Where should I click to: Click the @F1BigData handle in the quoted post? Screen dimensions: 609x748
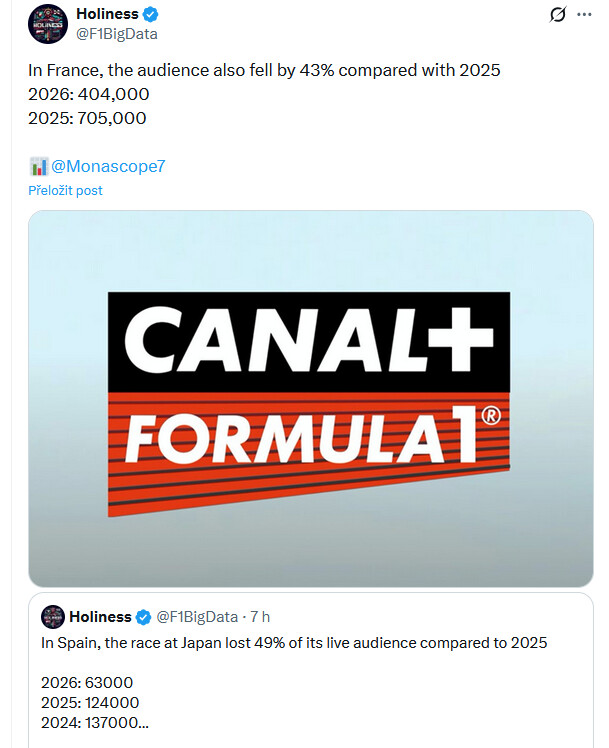[200, 616]
